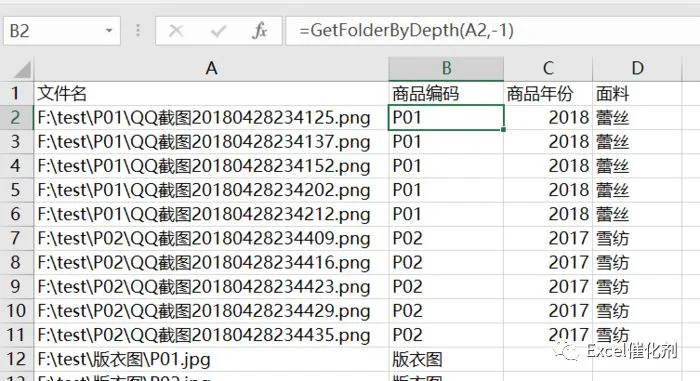Click the 2017 cell in row 10
Screen dimensions: 700x381
pos(548,310)
